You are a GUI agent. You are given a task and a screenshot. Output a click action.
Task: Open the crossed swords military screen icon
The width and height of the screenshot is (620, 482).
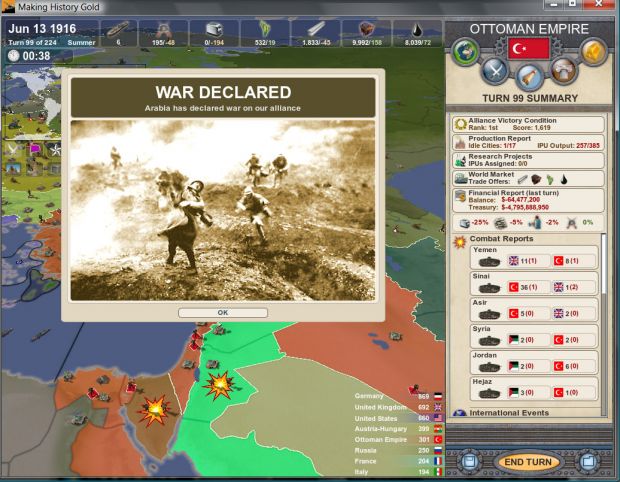click(495, 71)
